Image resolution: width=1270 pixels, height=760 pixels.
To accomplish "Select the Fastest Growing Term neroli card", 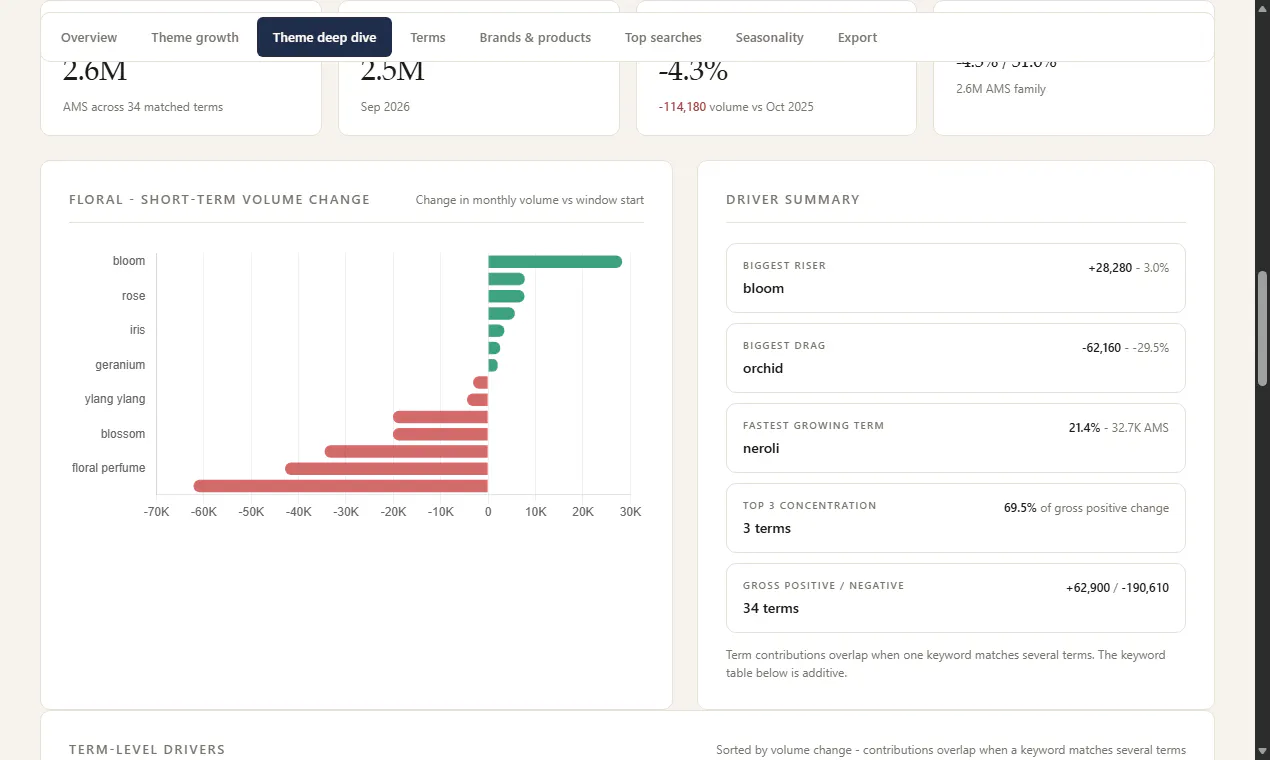I will (955, 438).
